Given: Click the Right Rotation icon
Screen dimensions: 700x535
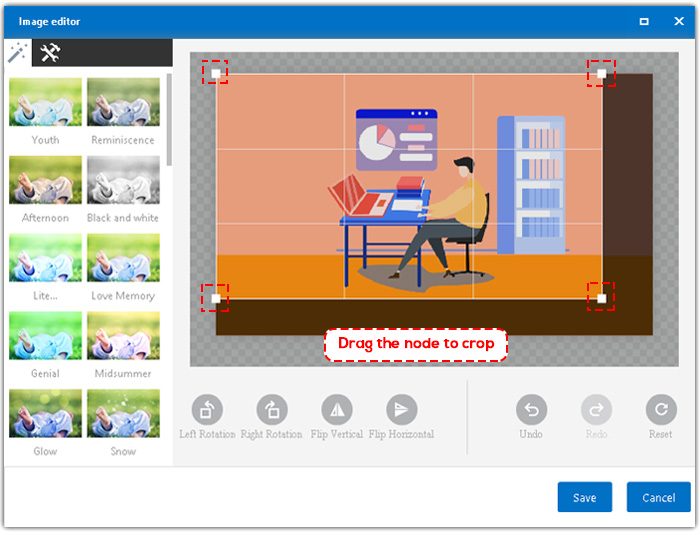Looking at the screenshot, I should coord(272,410).
